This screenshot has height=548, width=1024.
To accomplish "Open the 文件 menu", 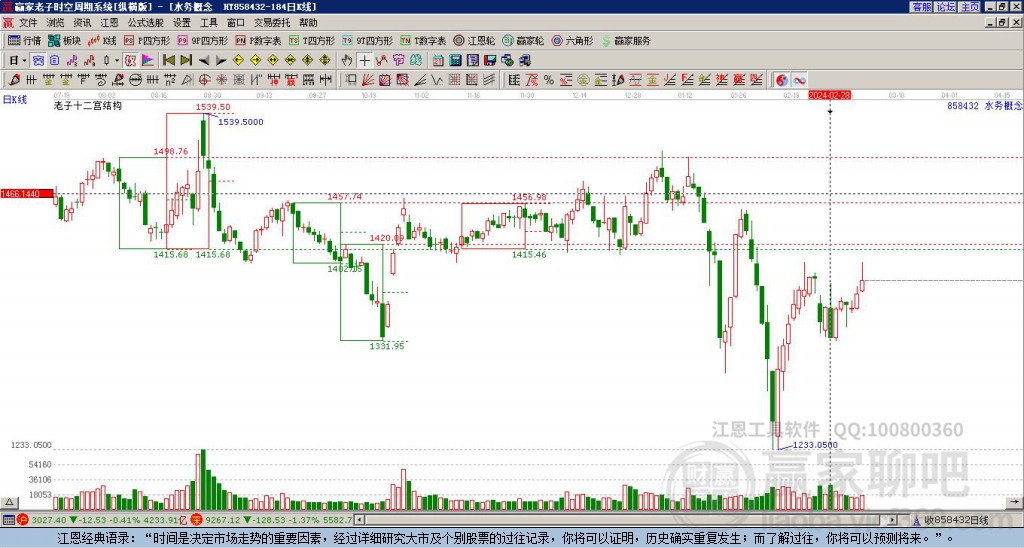I will point(28,23).
